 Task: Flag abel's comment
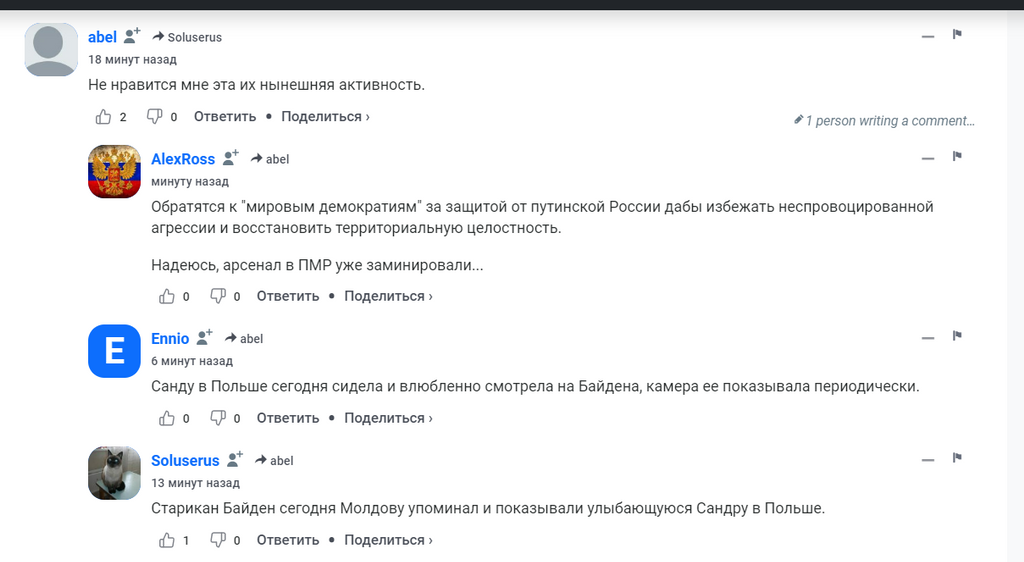point(957,35)
